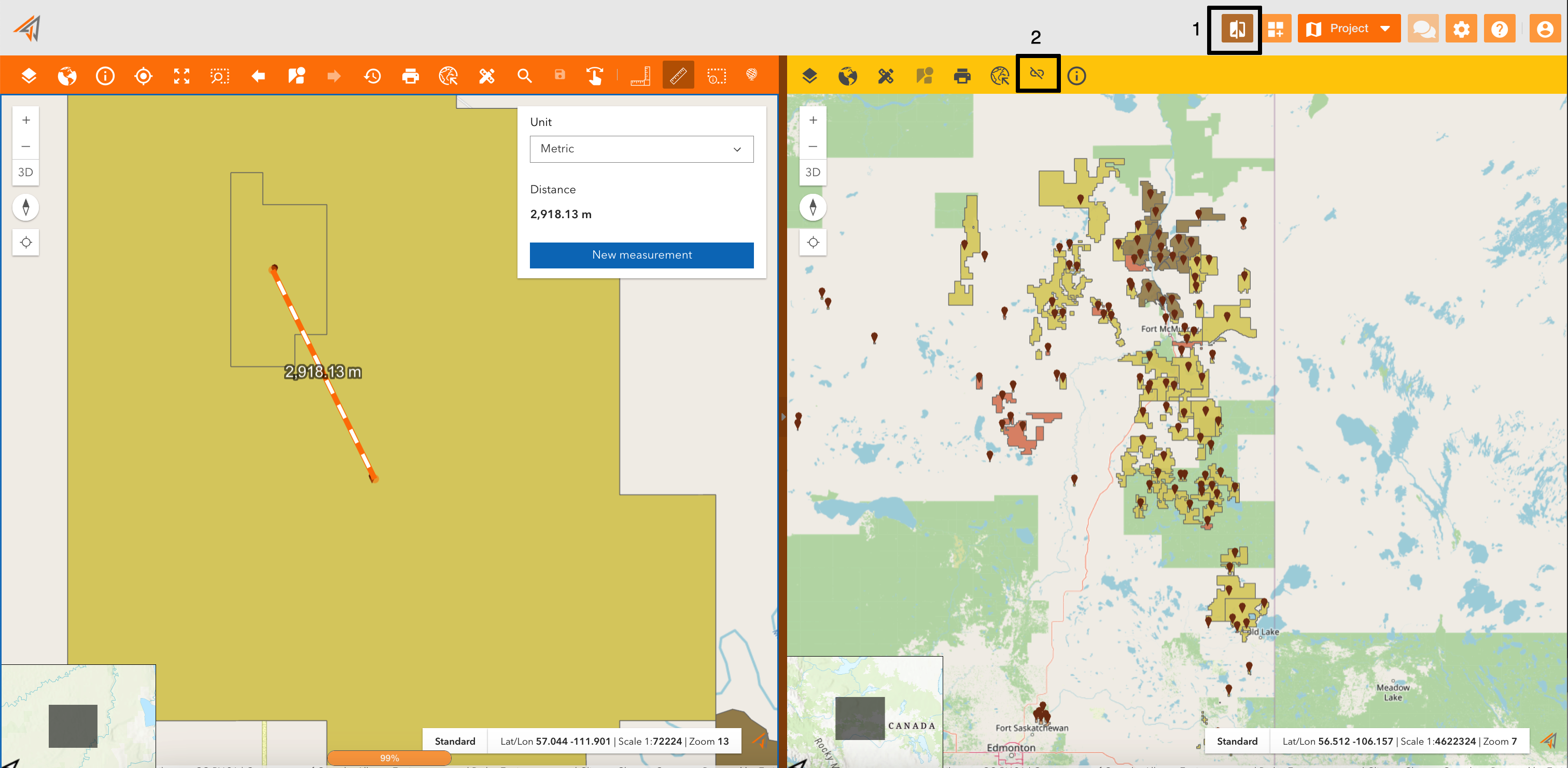
Task: Activate the dashed-rectangle identify tool
Action: tap(717, 76)
